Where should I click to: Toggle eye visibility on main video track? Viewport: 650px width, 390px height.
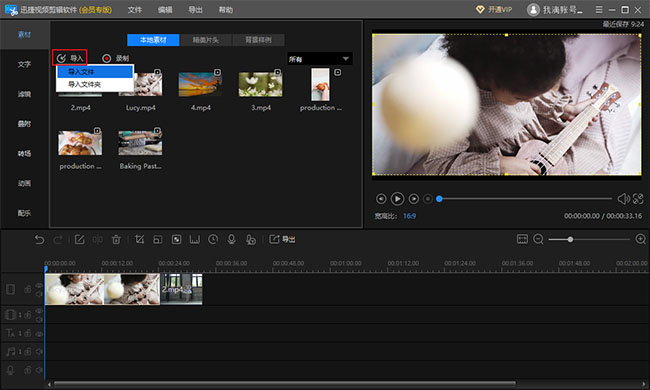pos(39,285)
